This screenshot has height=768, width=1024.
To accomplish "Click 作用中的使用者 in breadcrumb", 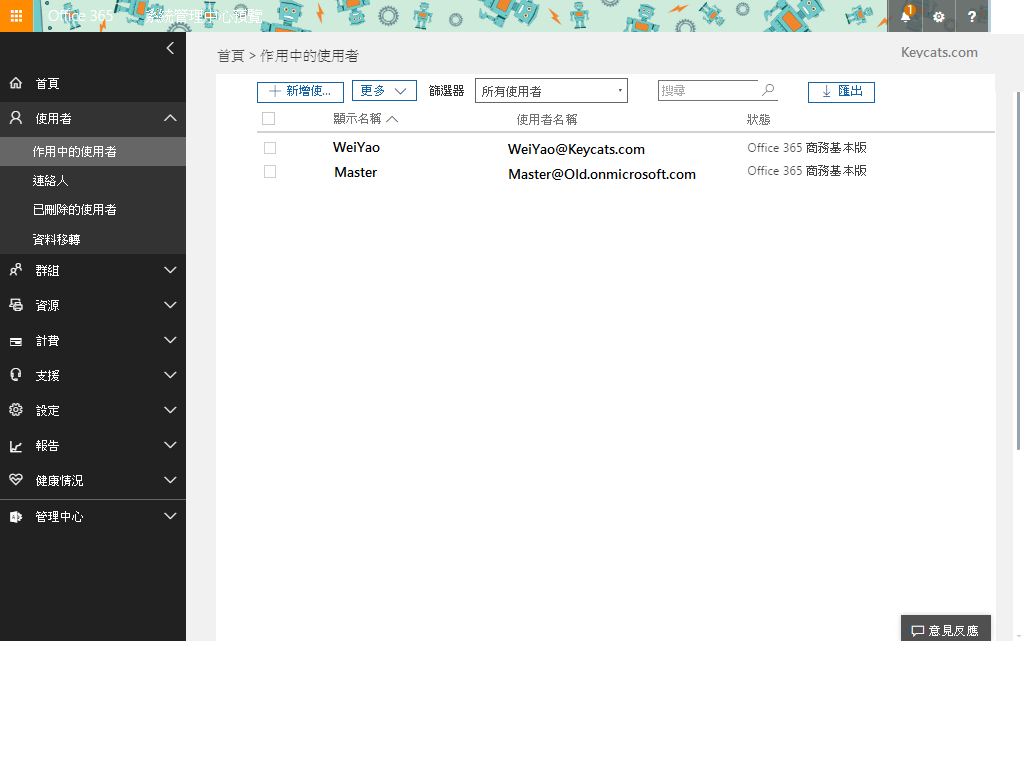I will (309, 56).
